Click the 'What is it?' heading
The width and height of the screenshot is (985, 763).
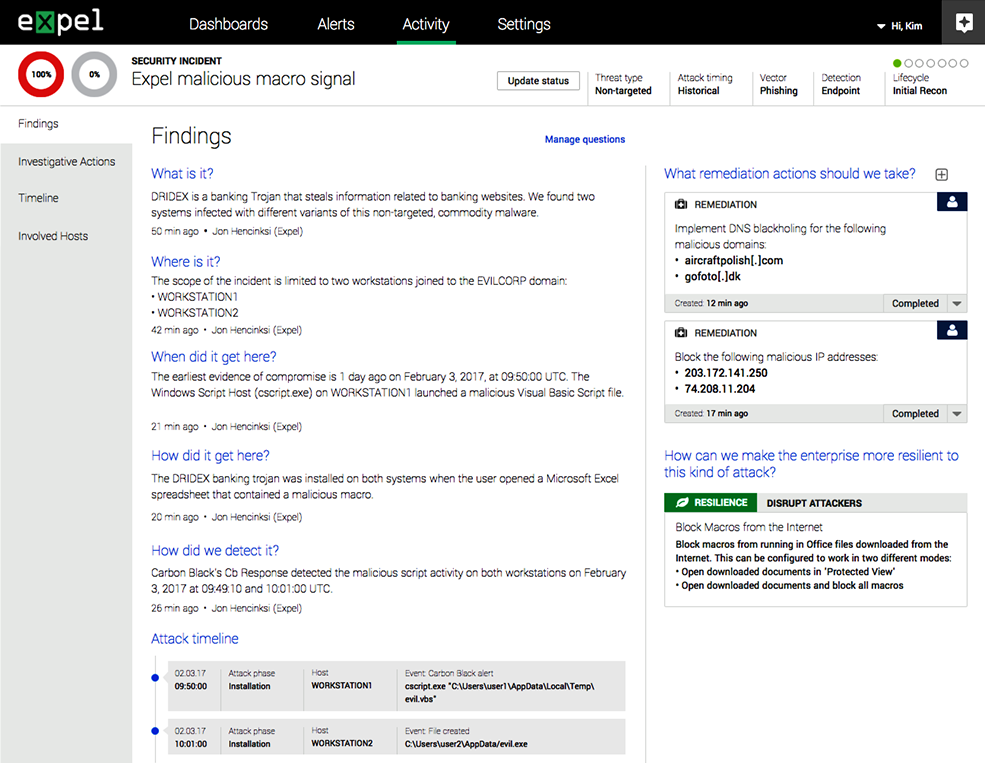pos(182,174)
